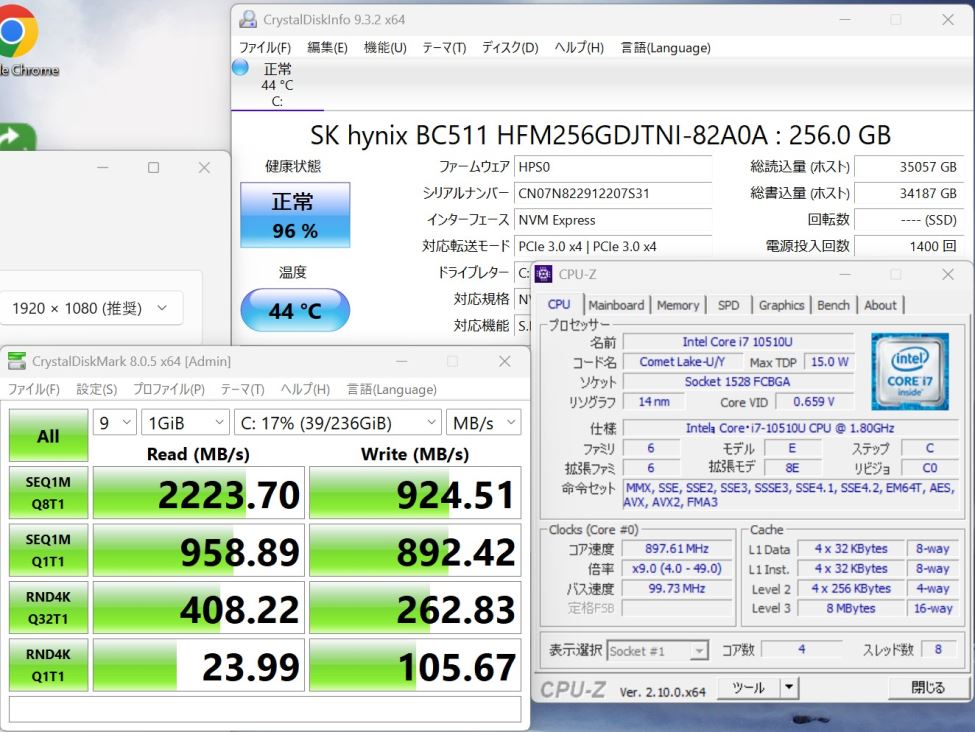The width and height of the screenshot is (975, 732).
Task: Click the core speed 897.61 MHz value
Action: coord(677,549)
